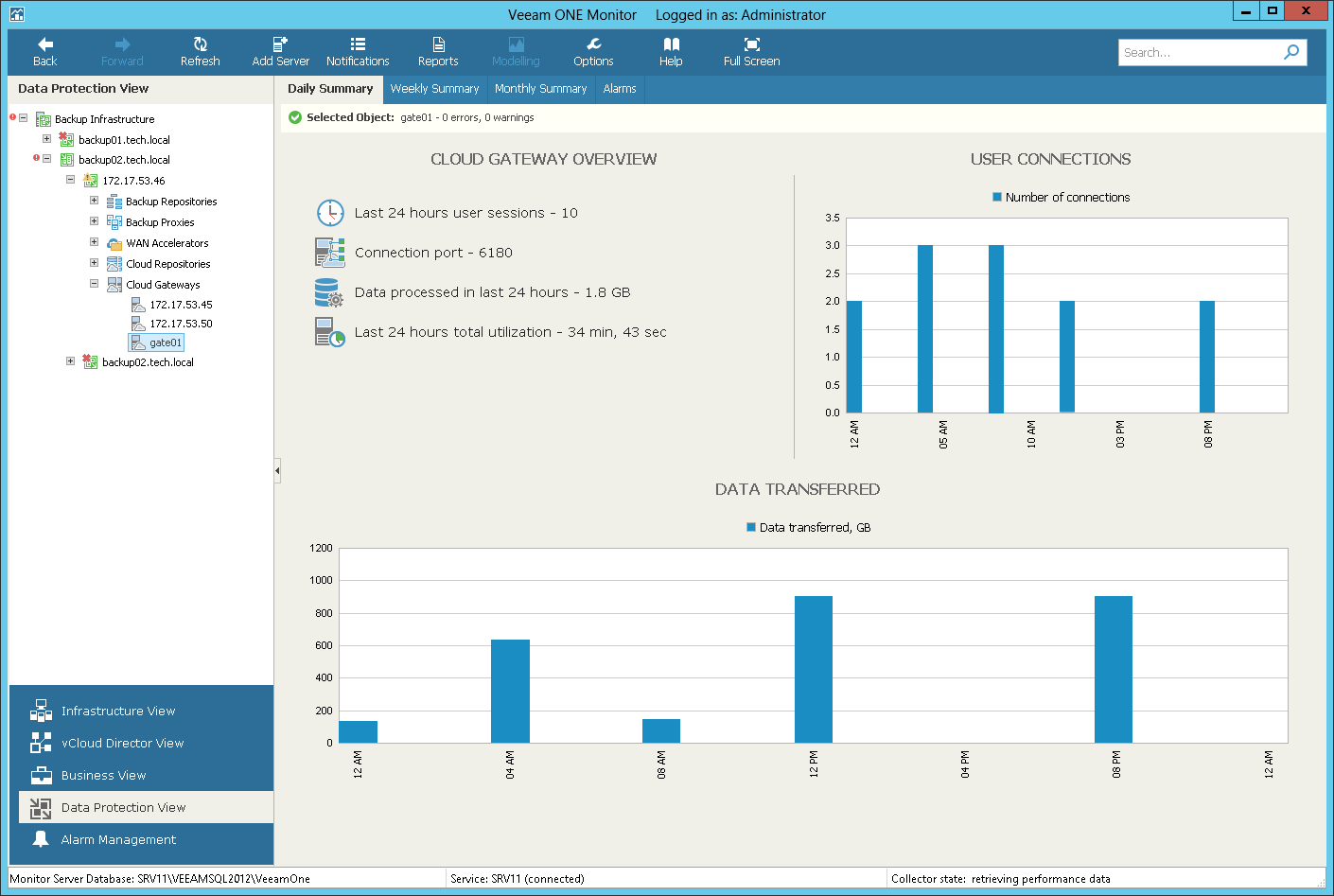Expand the WAN Accelerators node
Image resolution: width=1334 pixels, height=896 pixels.
pos(94,242)
